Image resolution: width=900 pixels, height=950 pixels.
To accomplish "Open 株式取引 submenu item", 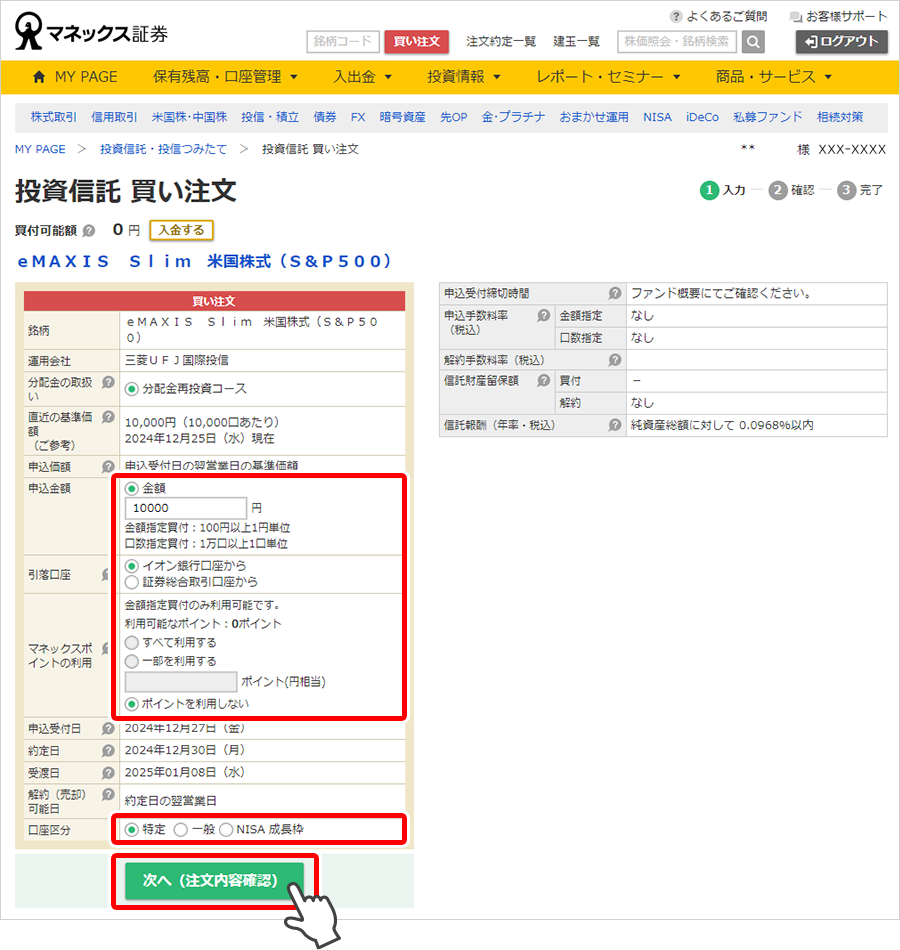I will (x=53, y=118).
